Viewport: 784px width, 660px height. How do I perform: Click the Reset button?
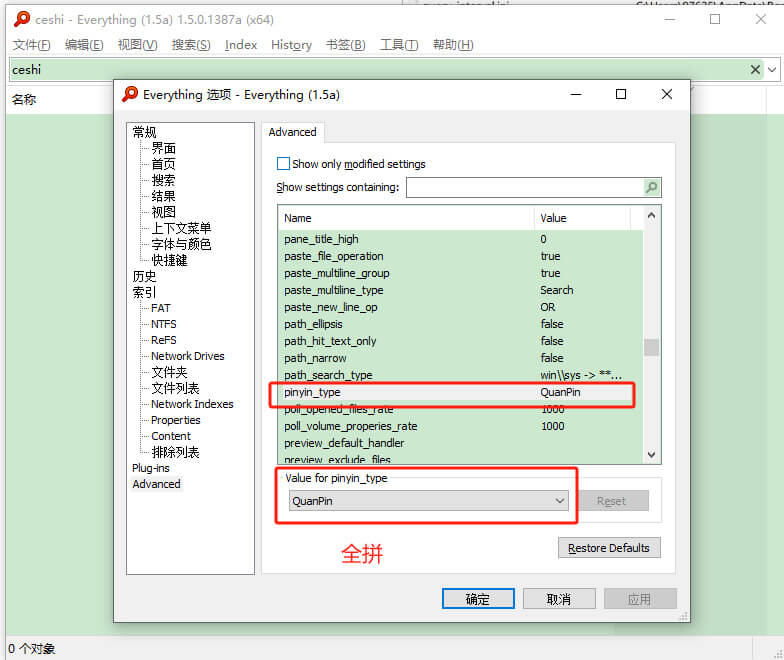click(611, 500)
